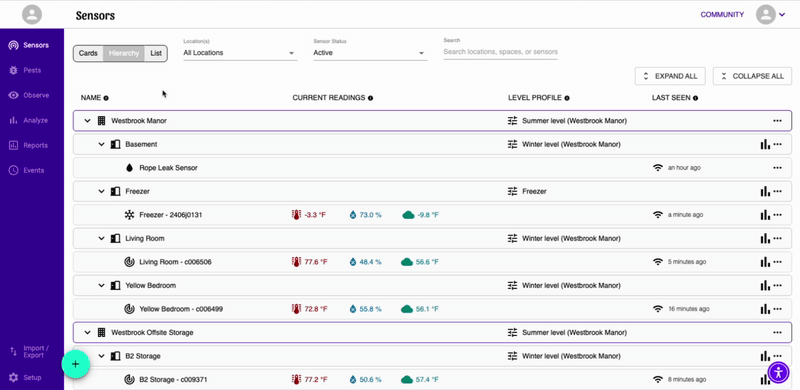Viewport: 800px width, 390px height.
Task: Open more options for Yellow Bedroom - c006499
Action: click(777, 309)
